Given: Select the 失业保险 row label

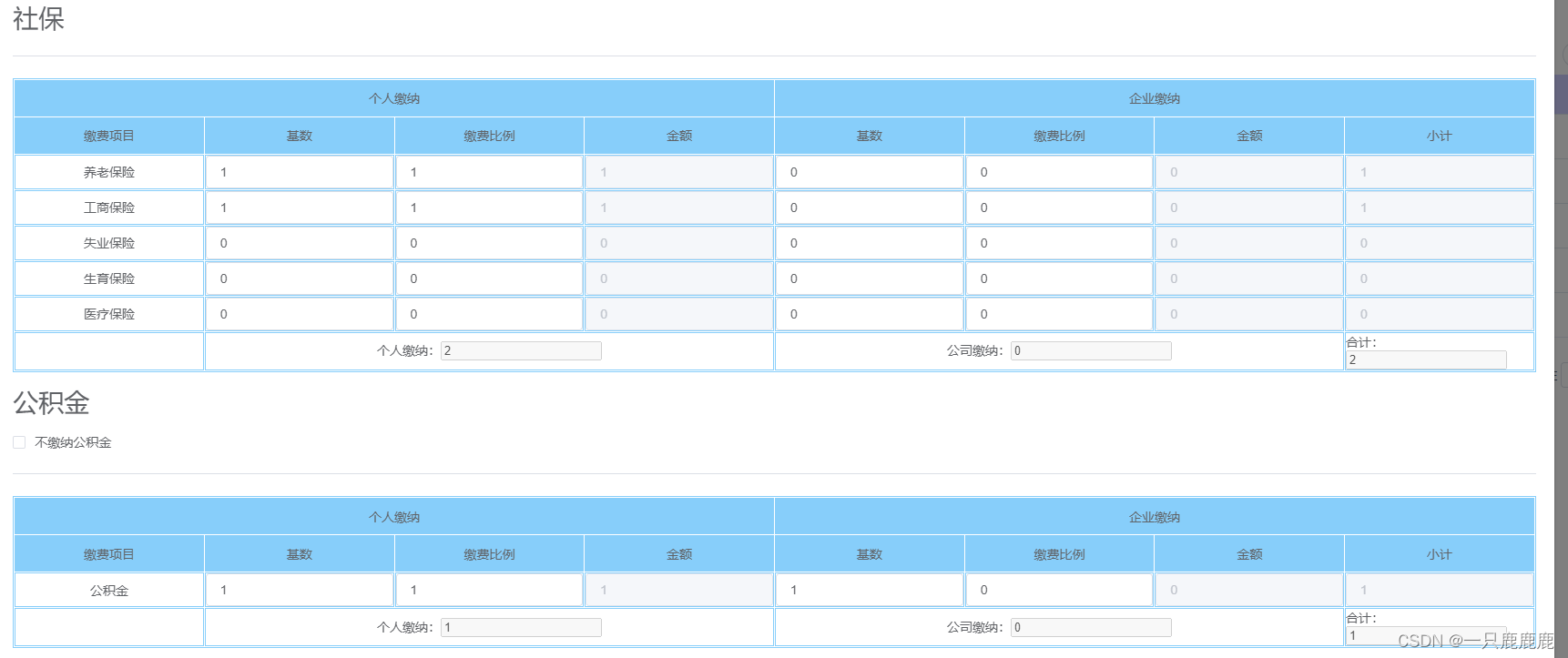Looking at the screenshot, I should [109, 243].
